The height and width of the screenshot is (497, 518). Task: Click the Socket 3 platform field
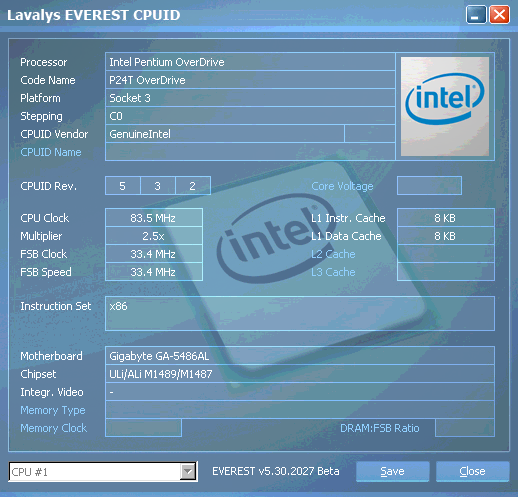coord(250,98)
